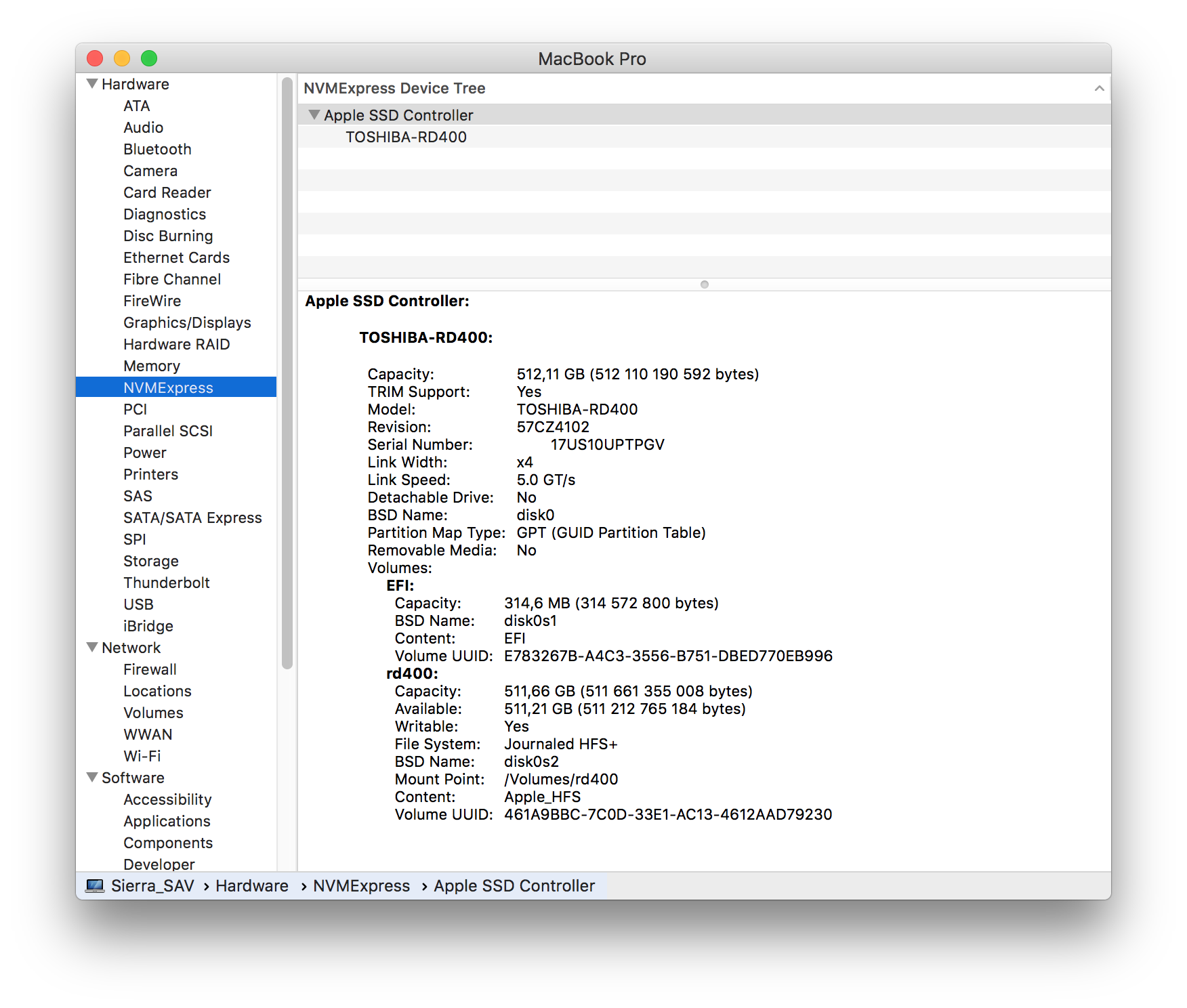1187x1008 pixels.
Task: Select Locations under Network
Action: tap(158, 691)
